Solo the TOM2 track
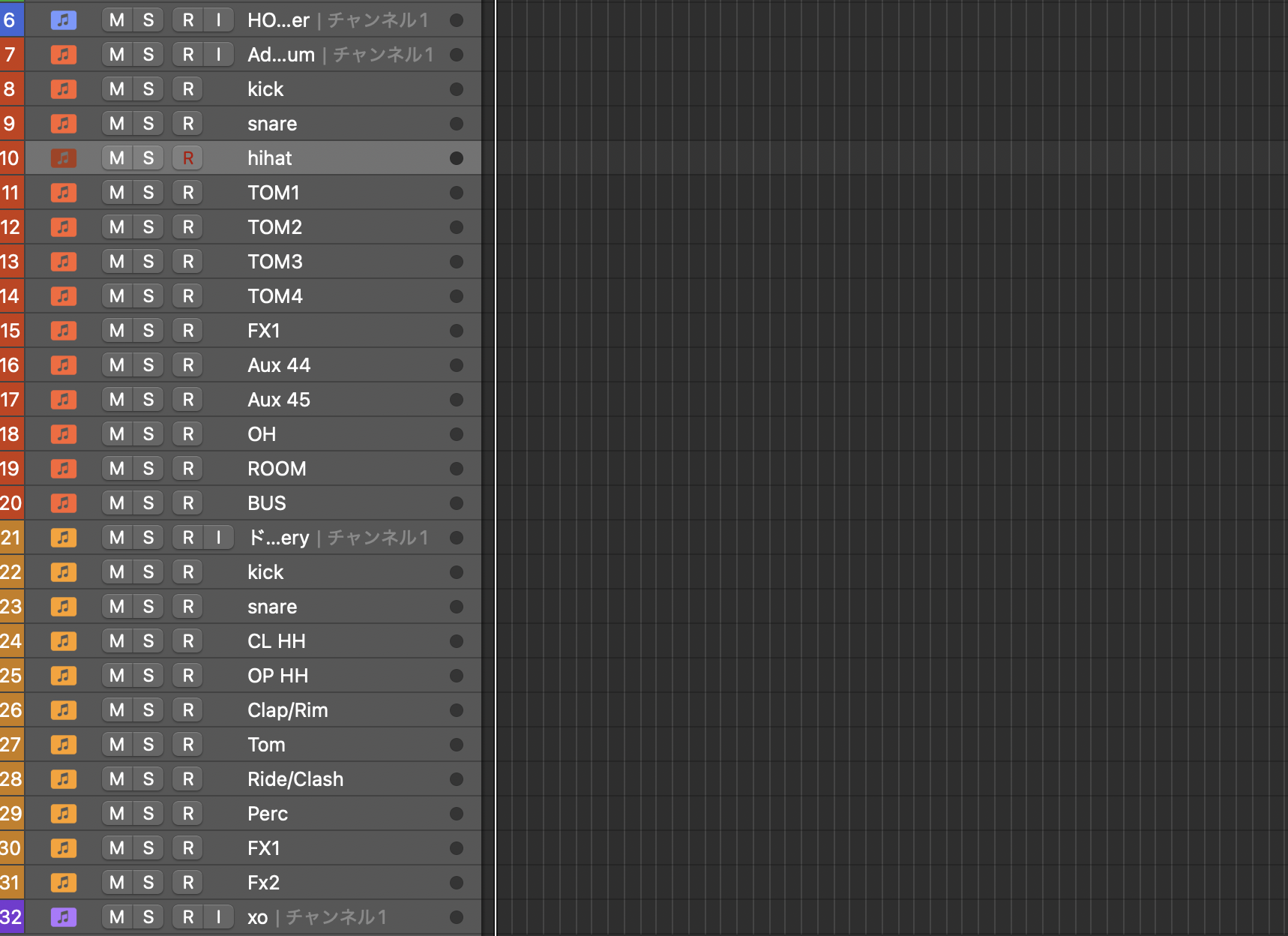Screen dimensions: 1288x936 [148, 227]
